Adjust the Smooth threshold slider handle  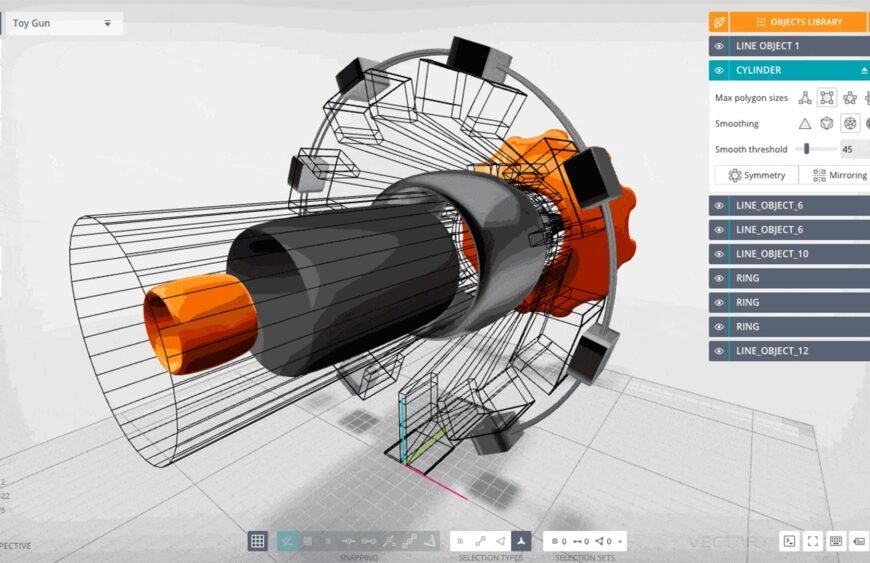click(x=806, y=149)
